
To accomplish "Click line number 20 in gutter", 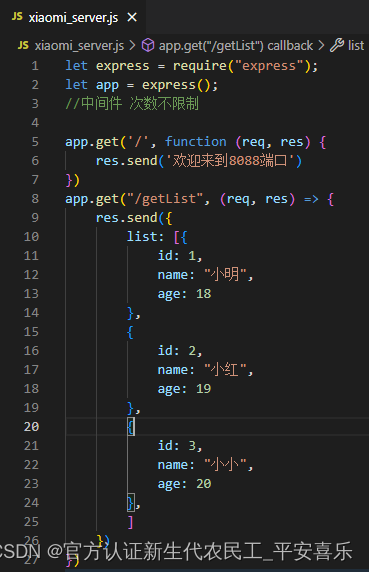I will click(x=31, y=427).
